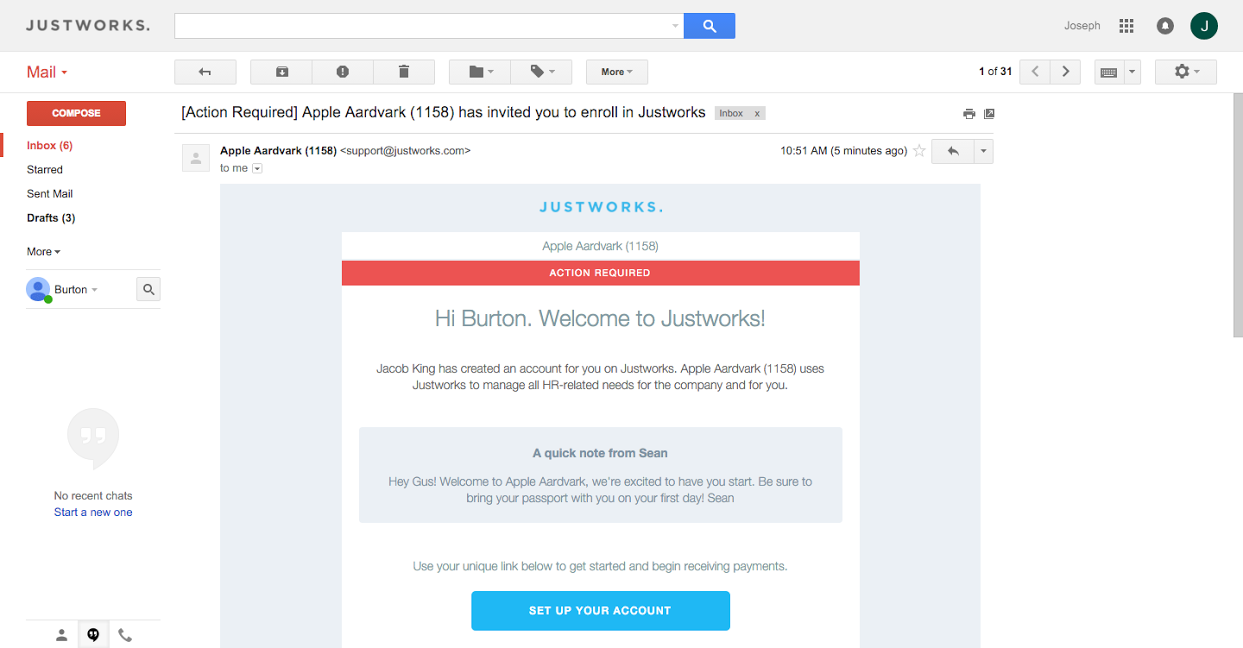Open the settings gear menu
This screenshot has width=1243, height=648.
pos(1186,72)
